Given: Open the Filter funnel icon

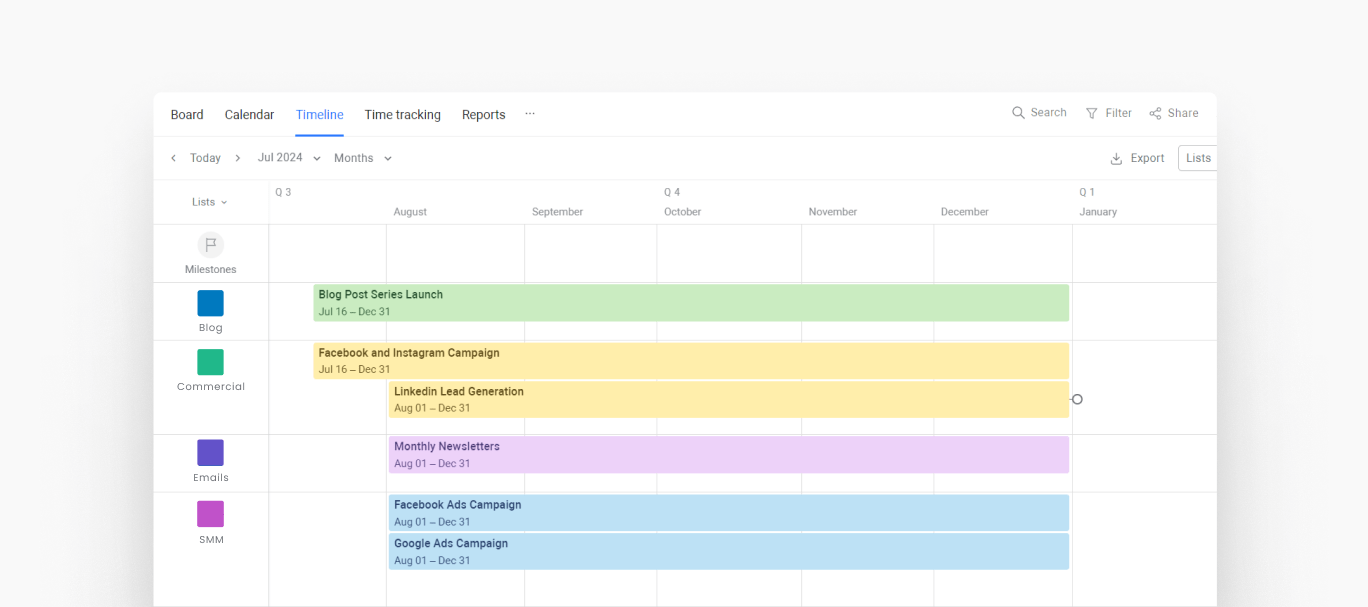Looking at the screenshot, I should (1092, 114).
